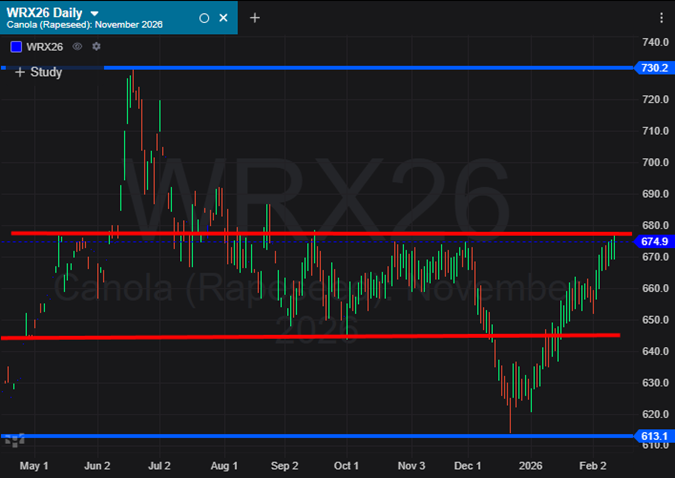Click the Dec 1 date axis label
The width and height of the screenshot is (675, 478).
[468, 466]
